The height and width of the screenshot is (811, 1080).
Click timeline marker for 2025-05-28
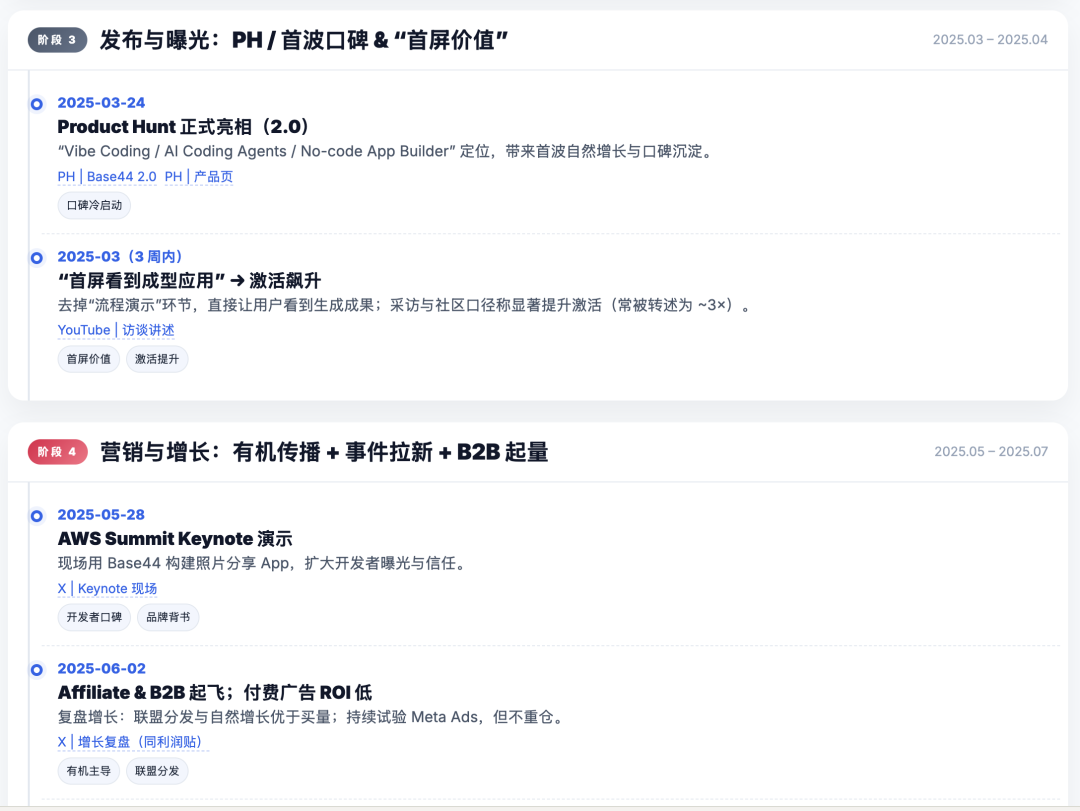37,516
